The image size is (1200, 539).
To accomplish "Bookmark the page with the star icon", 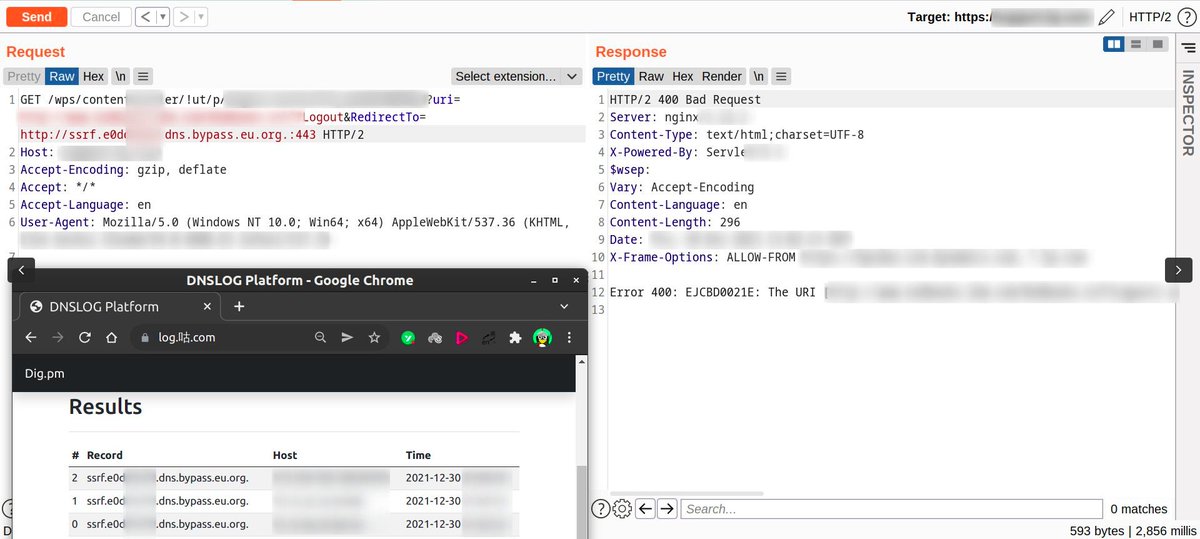I will click(x=375, y=338).
